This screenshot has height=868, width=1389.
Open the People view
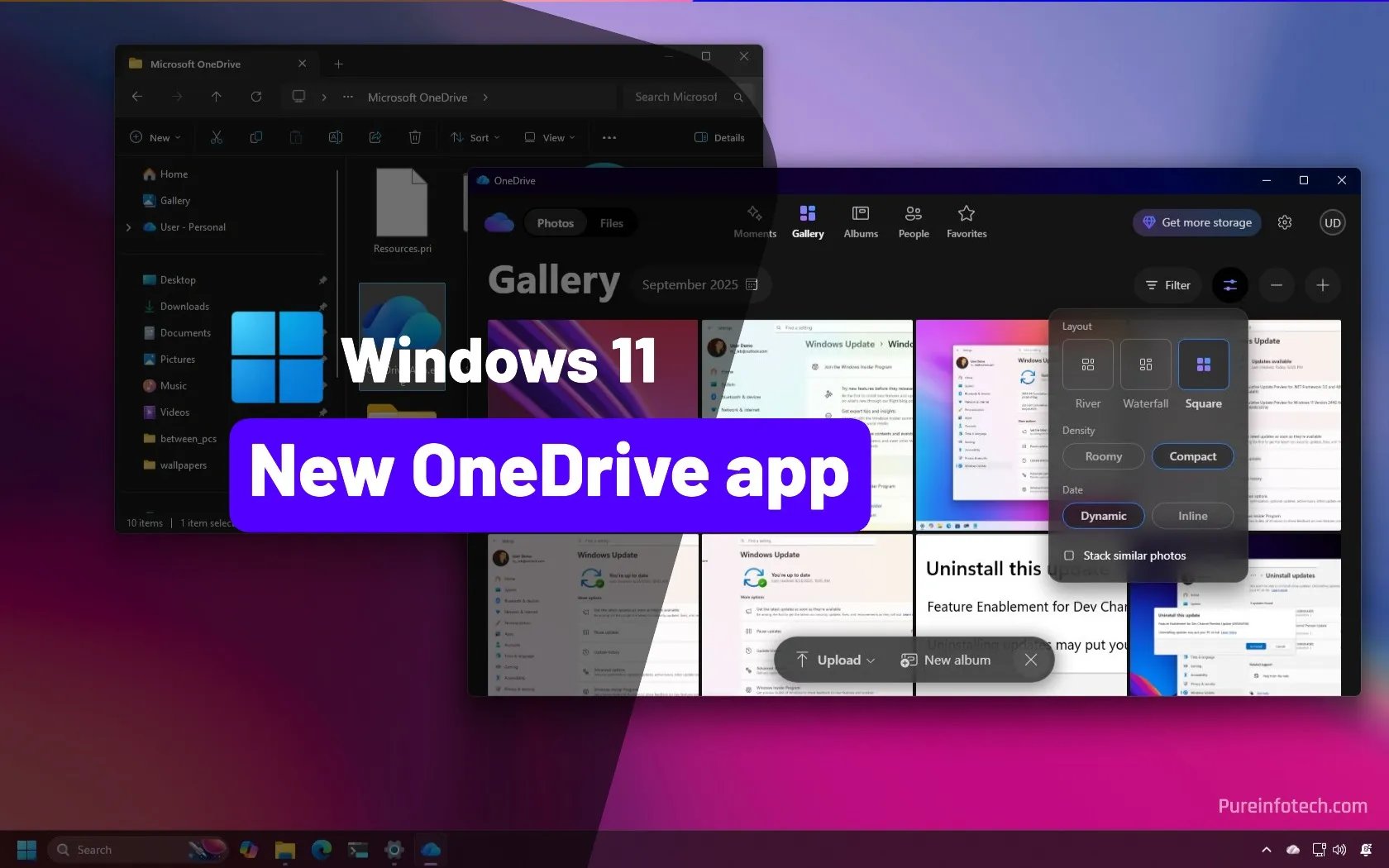point(914,222)
